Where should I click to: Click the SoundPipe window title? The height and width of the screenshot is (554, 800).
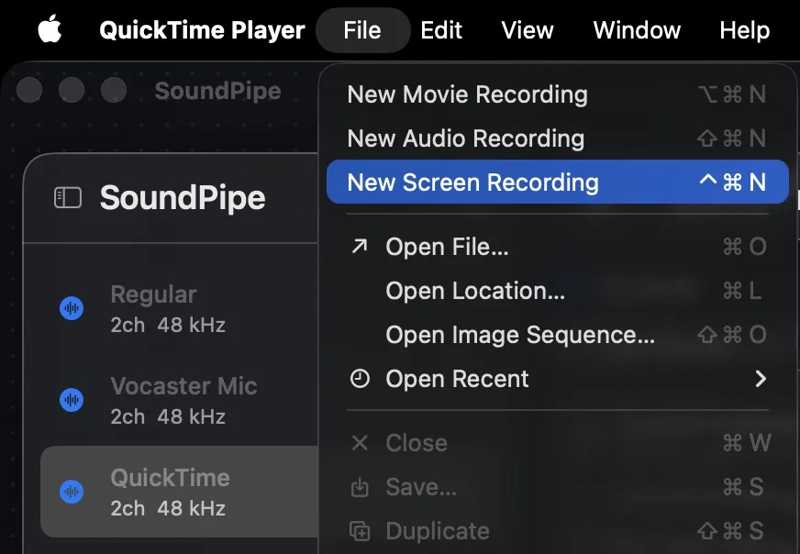218,92
